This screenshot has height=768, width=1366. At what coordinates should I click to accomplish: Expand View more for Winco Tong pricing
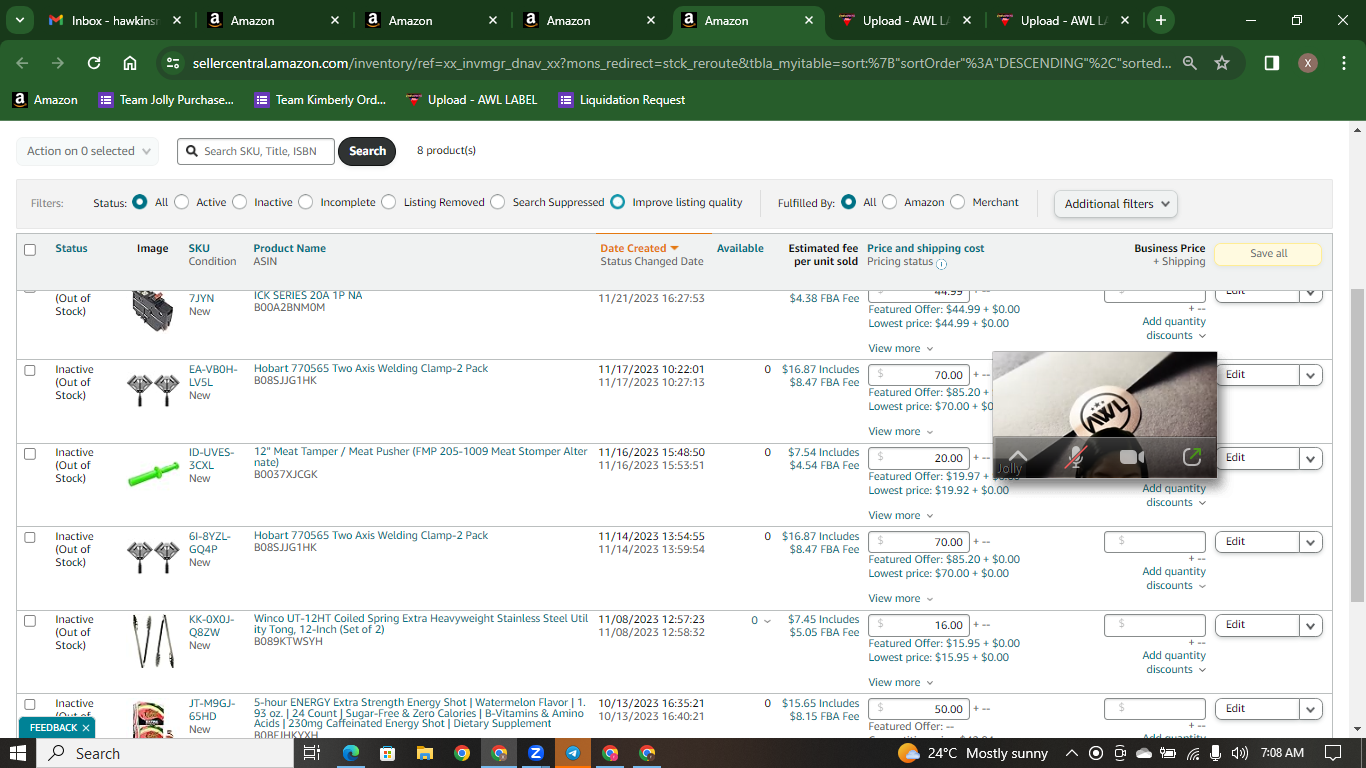[900, 683]
